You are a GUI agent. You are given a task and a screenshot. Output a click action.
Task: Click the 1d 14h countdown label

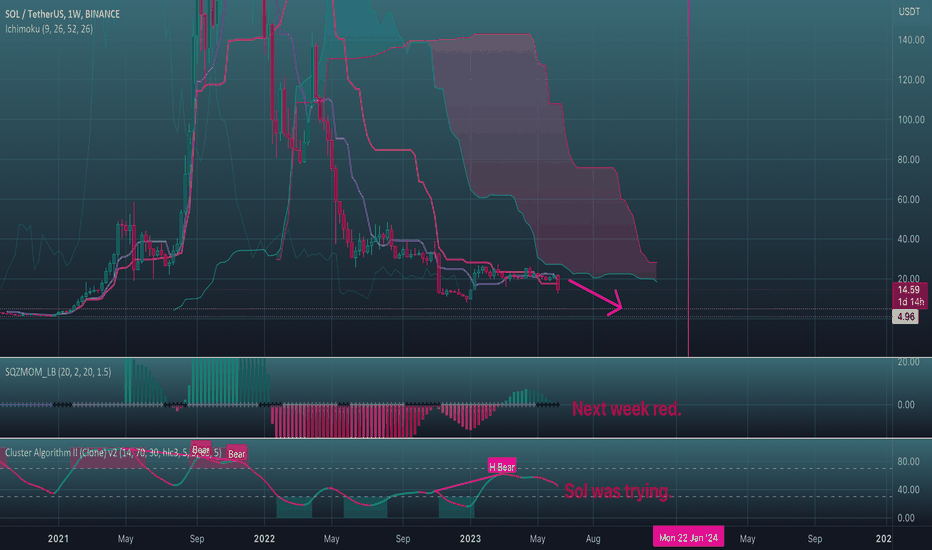pos(911,302)
